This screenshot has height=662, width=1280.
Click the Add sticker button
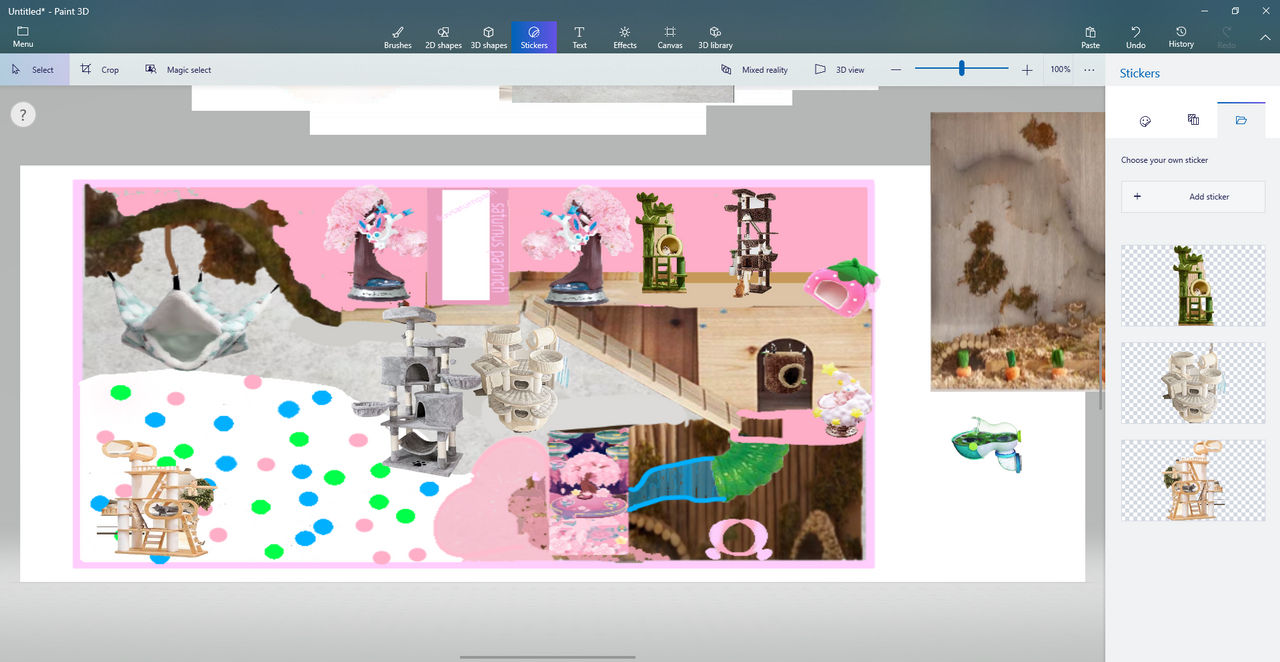1193,197
